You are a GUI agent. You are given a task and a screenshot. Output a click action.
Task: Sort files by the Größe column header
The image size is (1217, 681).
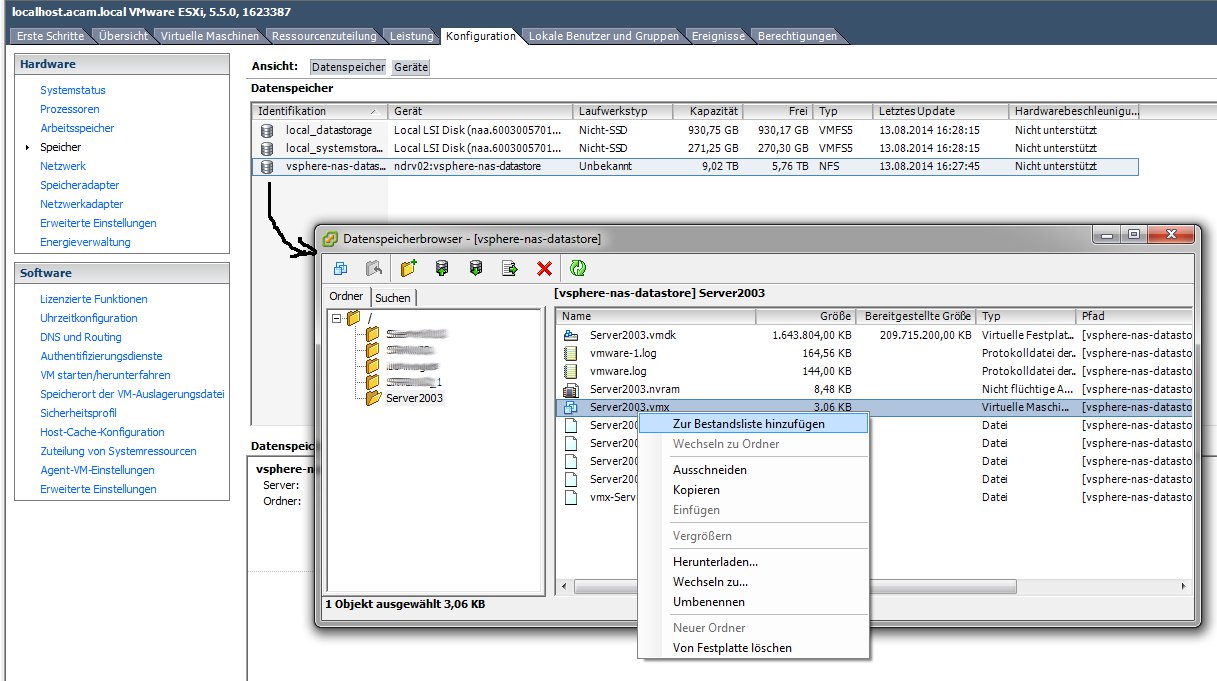(x=806, y=316)
